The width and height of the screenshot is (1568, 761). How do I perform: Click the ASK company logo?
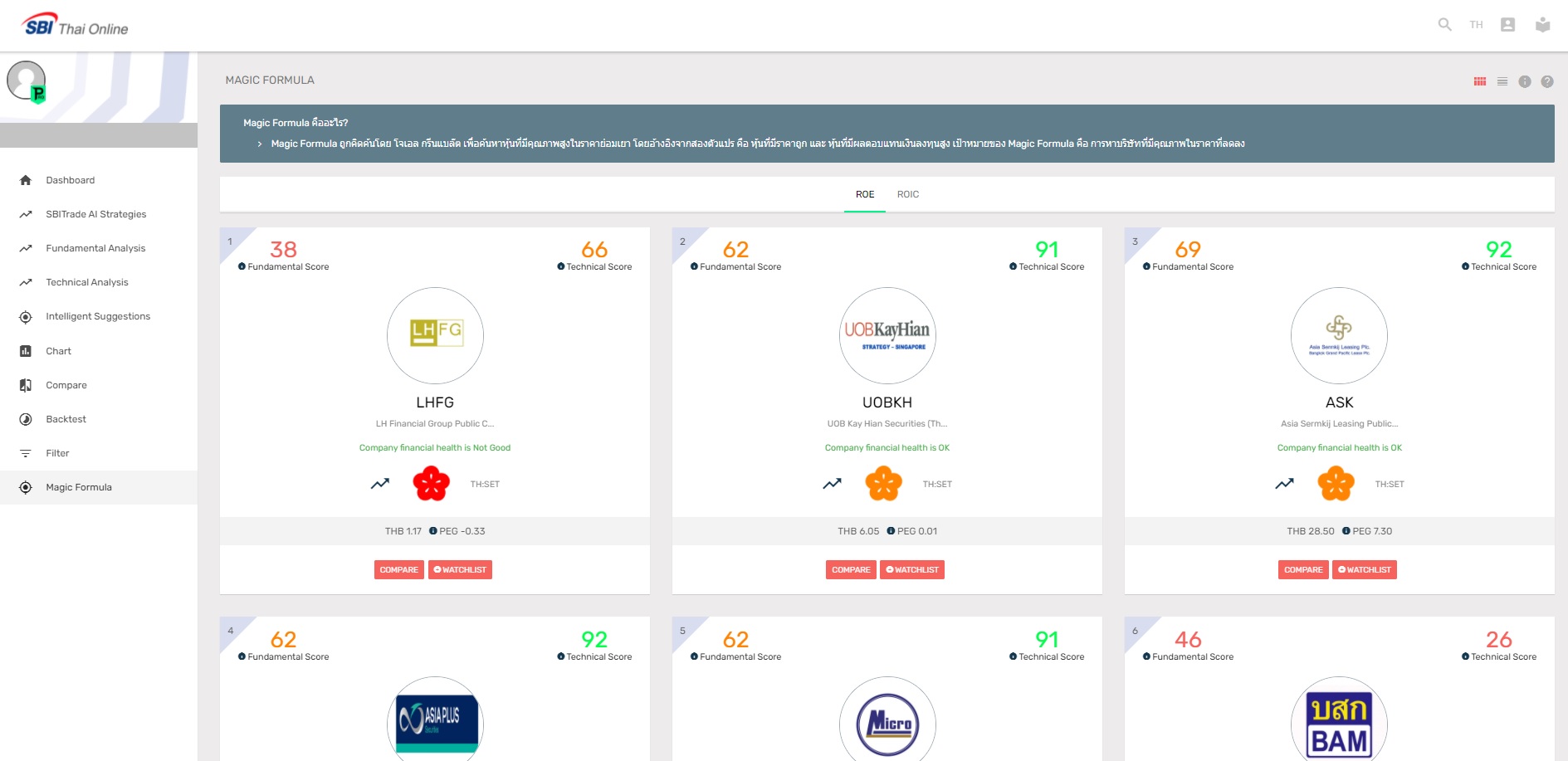1339,335
